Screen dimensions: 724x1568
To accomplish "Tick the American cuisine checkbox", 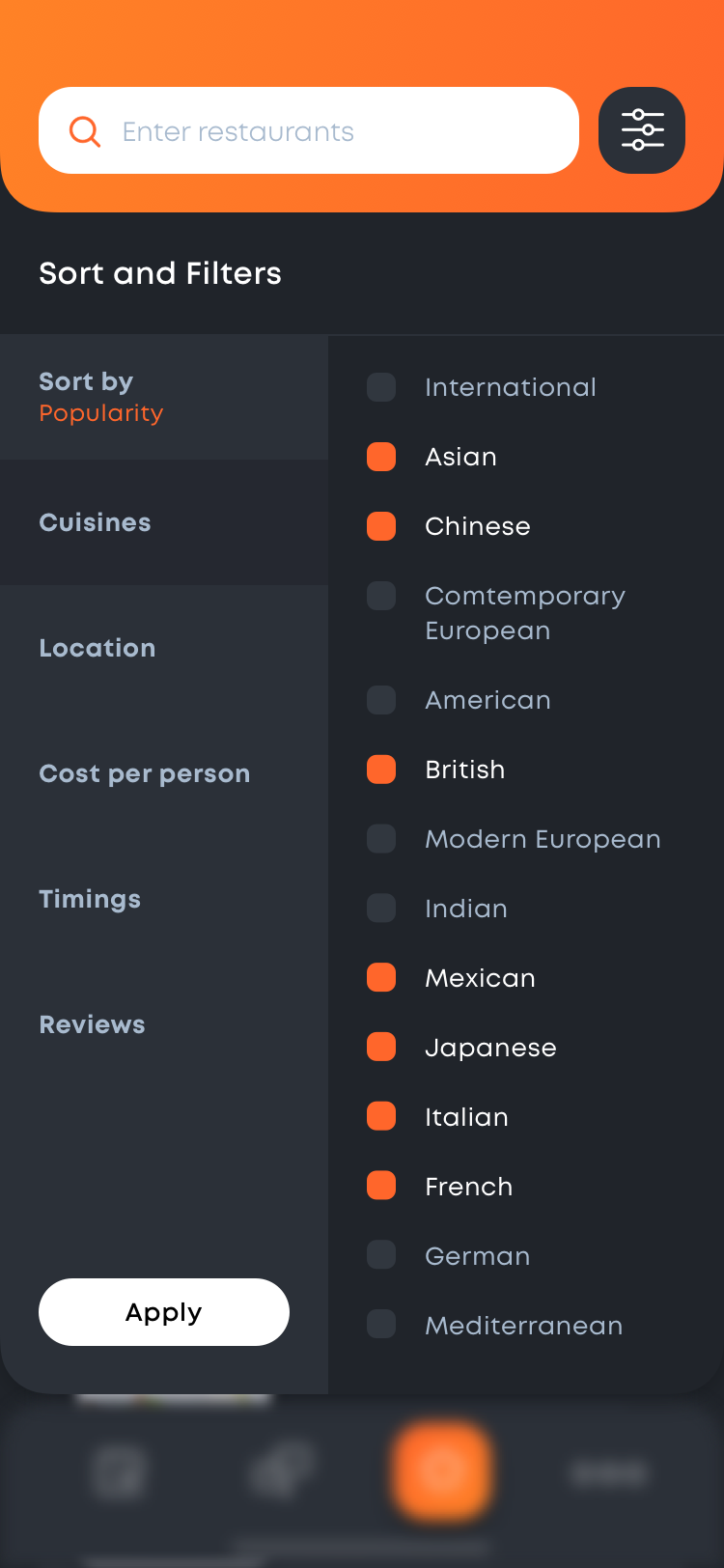I will (381, 700).
